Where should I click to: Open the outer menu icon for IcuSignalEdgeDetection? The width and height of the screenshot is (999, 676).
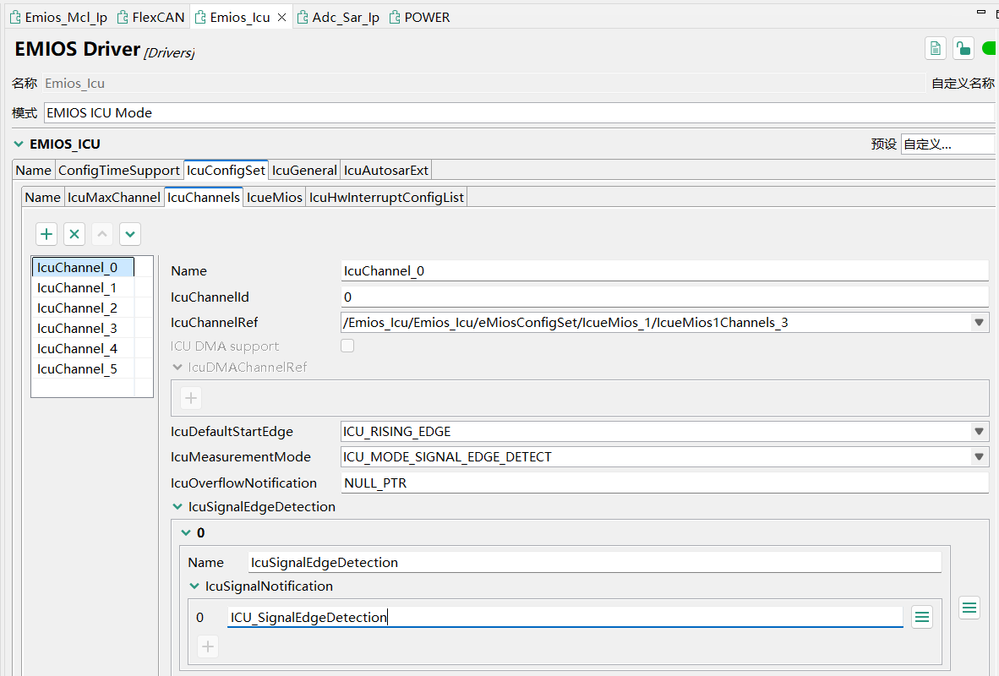[x=969, y=607]
